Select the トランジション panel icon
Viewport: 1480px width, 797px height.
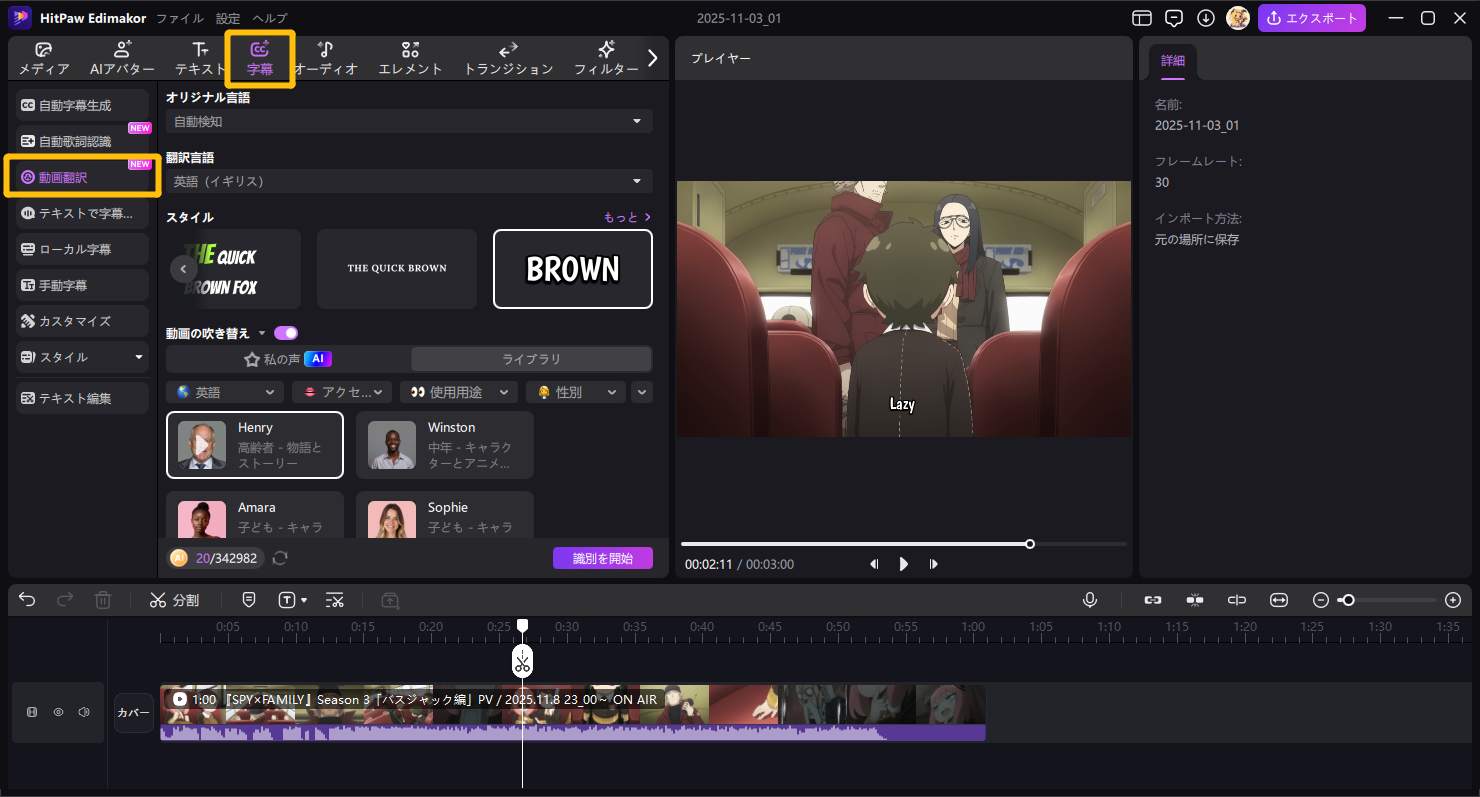(x=508, y=57)
